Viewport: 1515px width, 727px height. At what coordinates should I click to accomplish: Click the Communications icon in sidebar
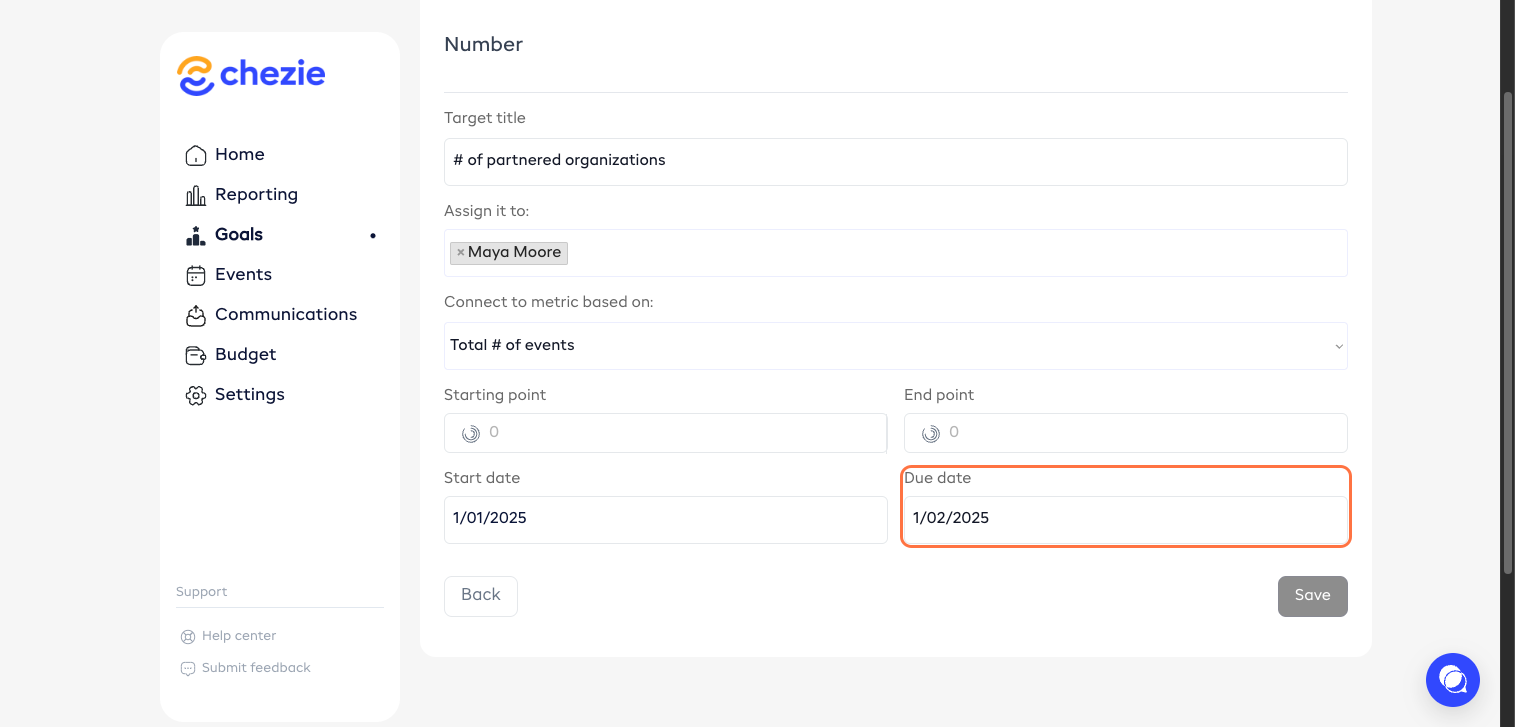point(196,315)
